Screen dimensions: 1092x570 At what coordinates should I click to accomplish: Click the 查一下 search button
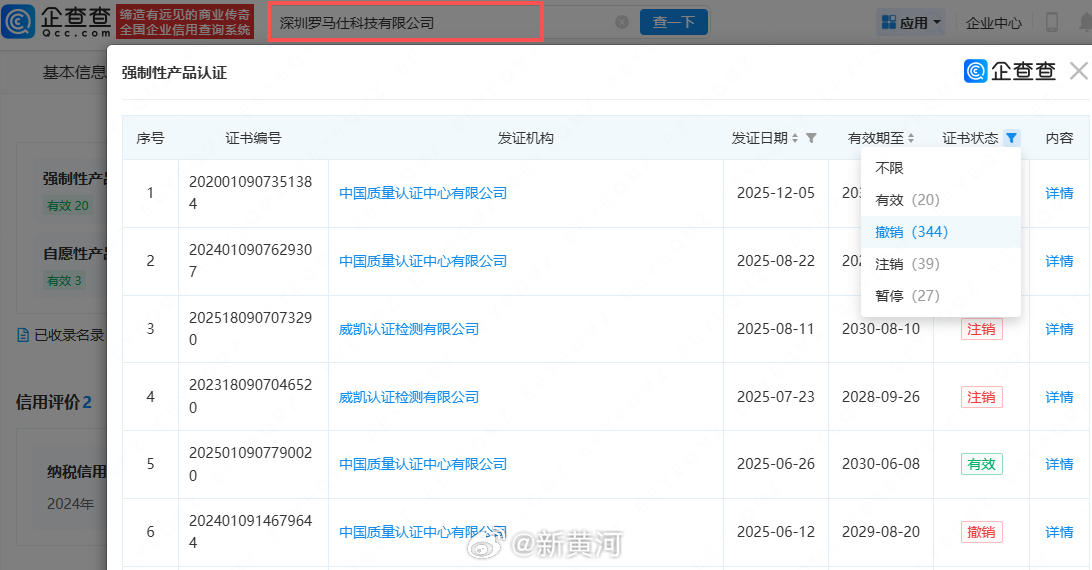[x=673, y=22]
